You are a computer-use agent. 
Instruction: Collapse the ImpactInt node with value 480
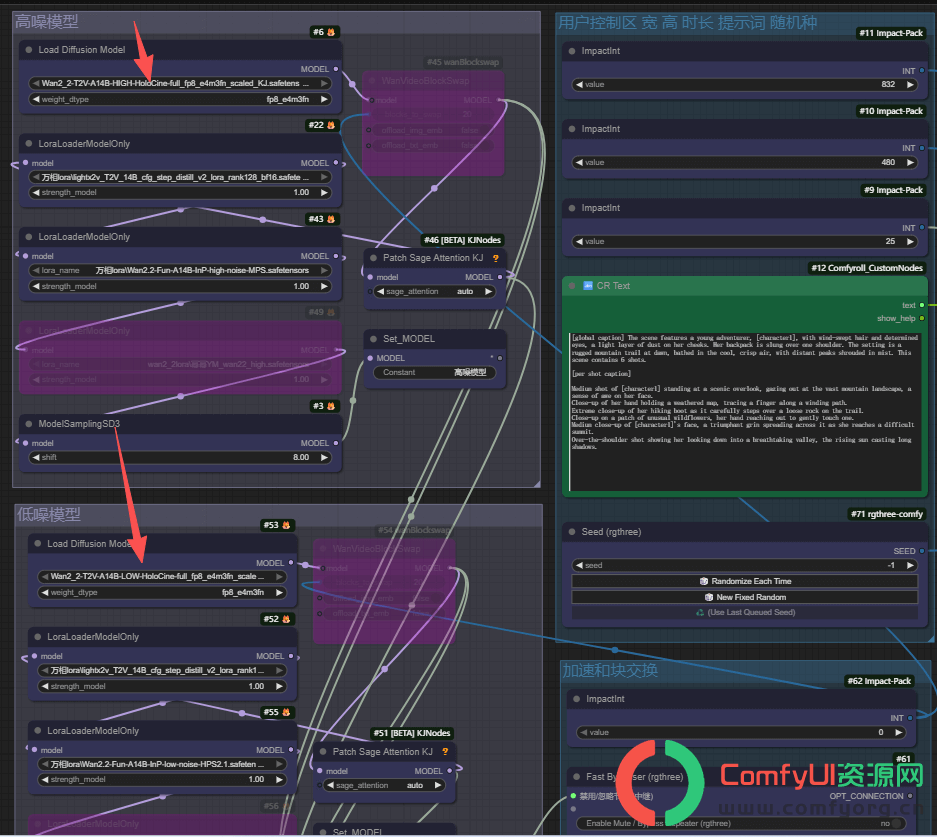[572, 128]
